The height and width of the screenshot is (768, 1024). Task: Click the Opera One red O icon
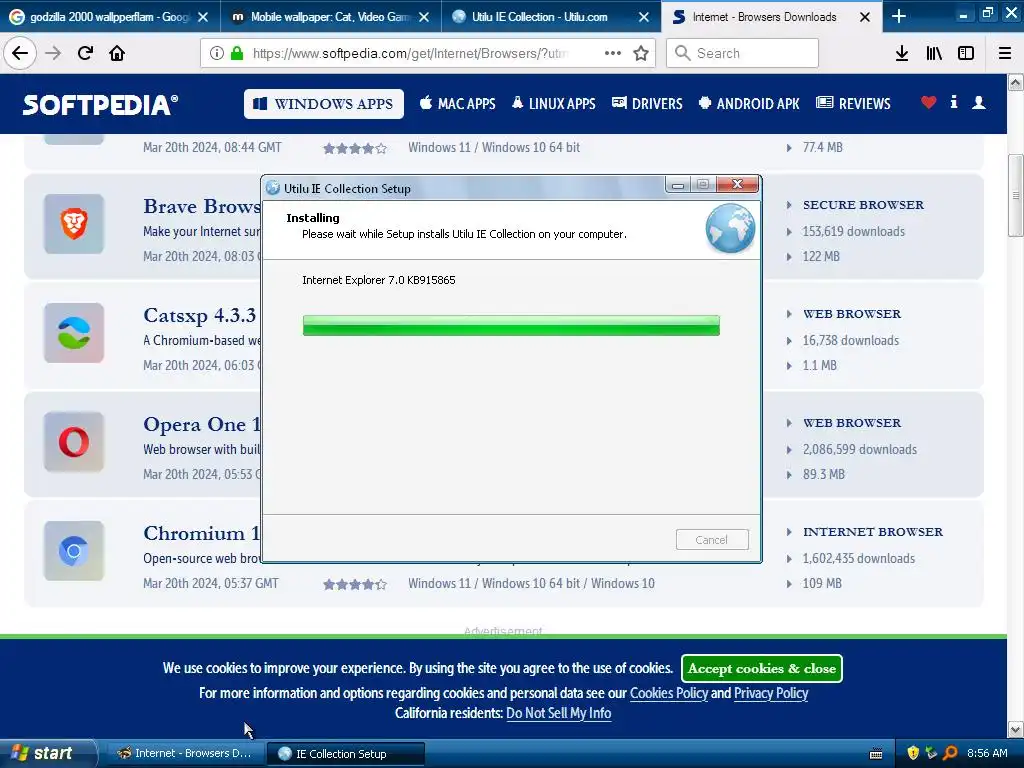point(74,442)
